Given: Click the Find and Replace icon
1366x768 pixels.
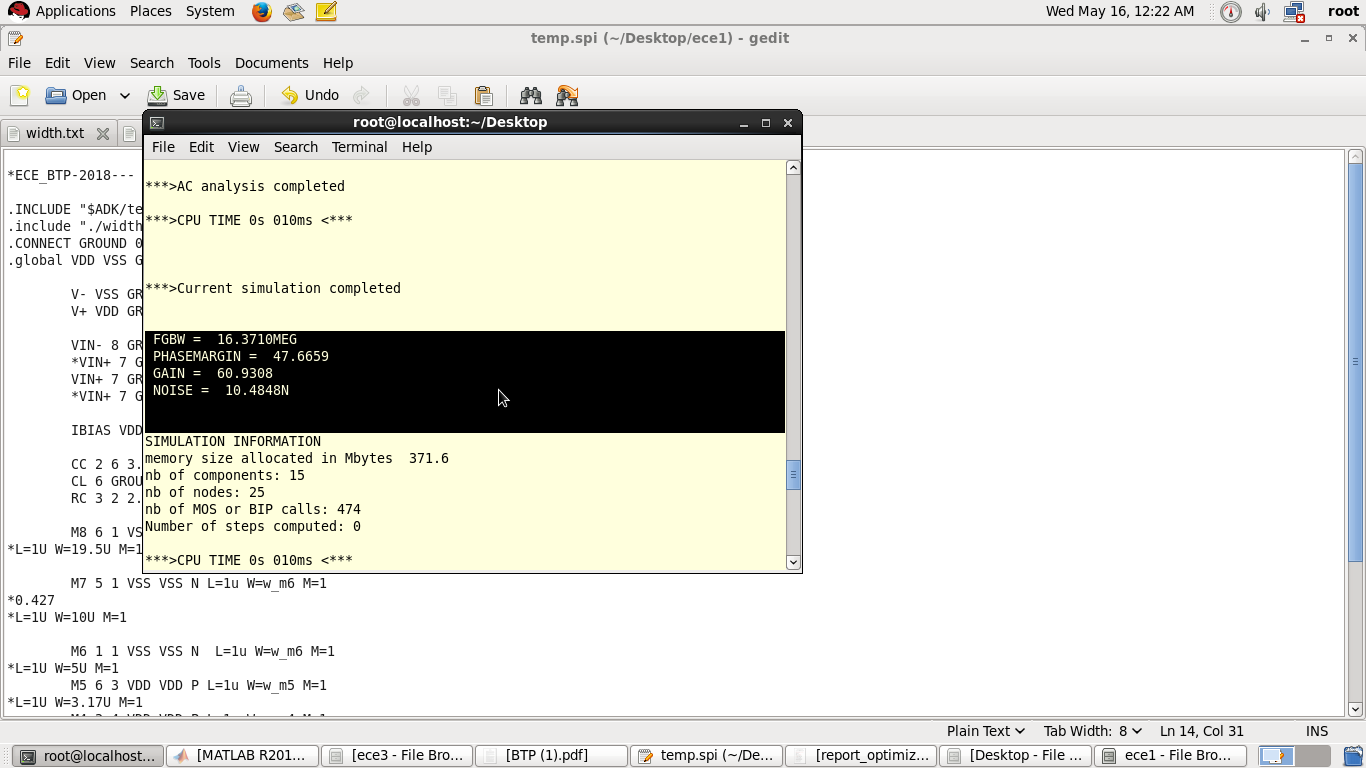Looking at the screenshot, I should pyautogui.click(x=567, y=95).
